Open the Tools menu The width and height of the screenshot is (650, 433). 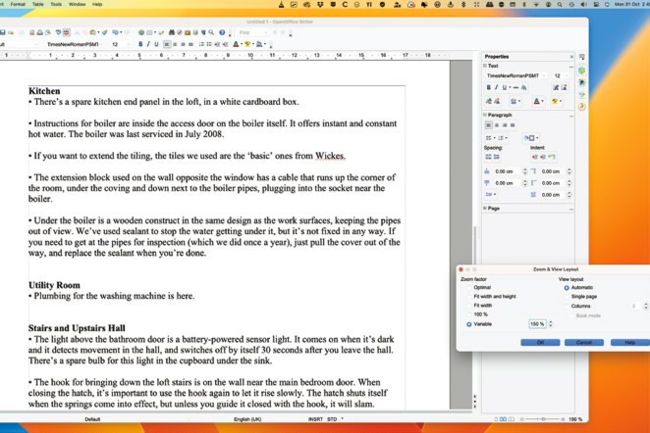tap(58, 4)
